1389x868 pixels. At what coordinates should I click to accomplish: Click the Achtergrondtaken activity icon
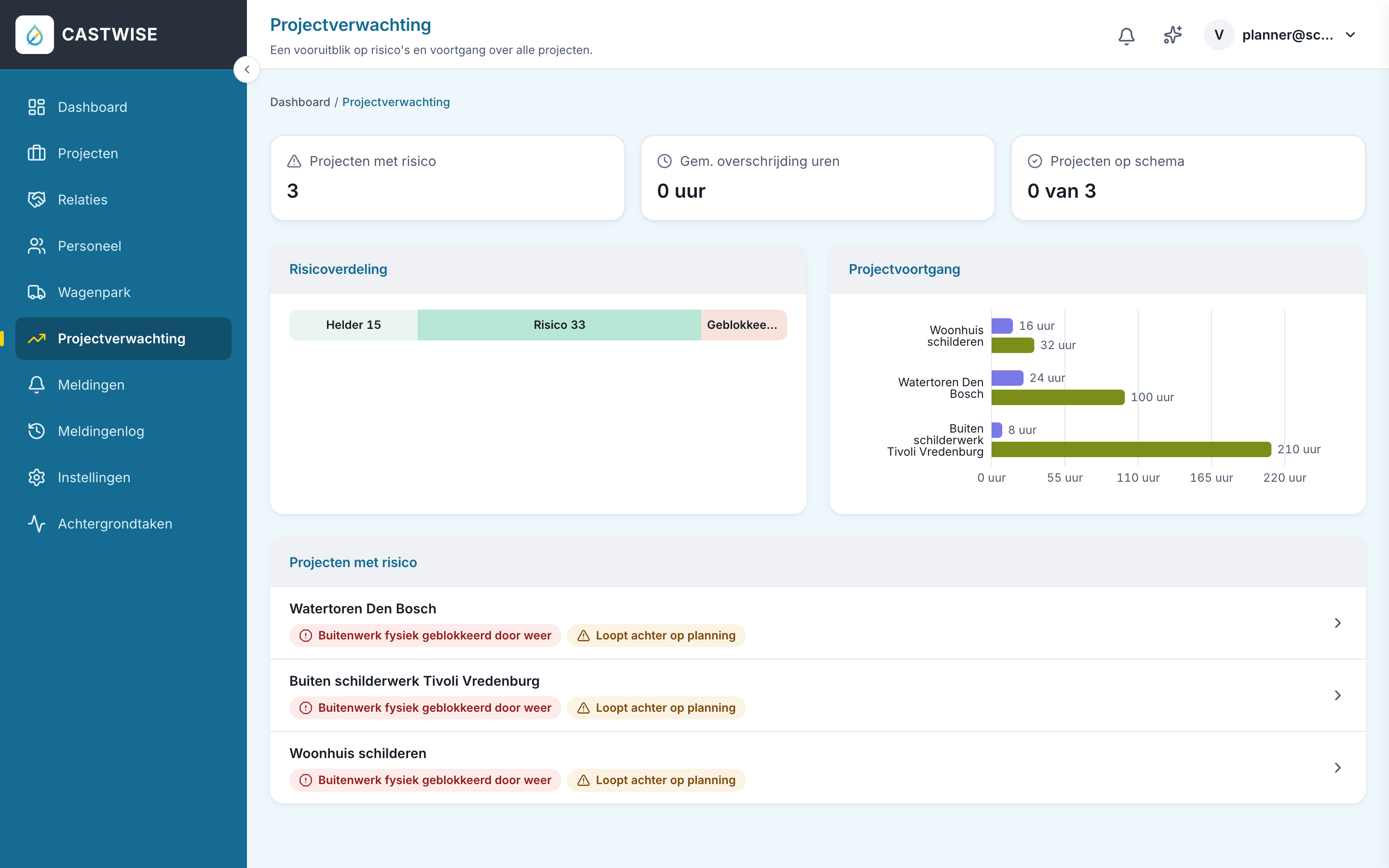(x=37, y=524)
